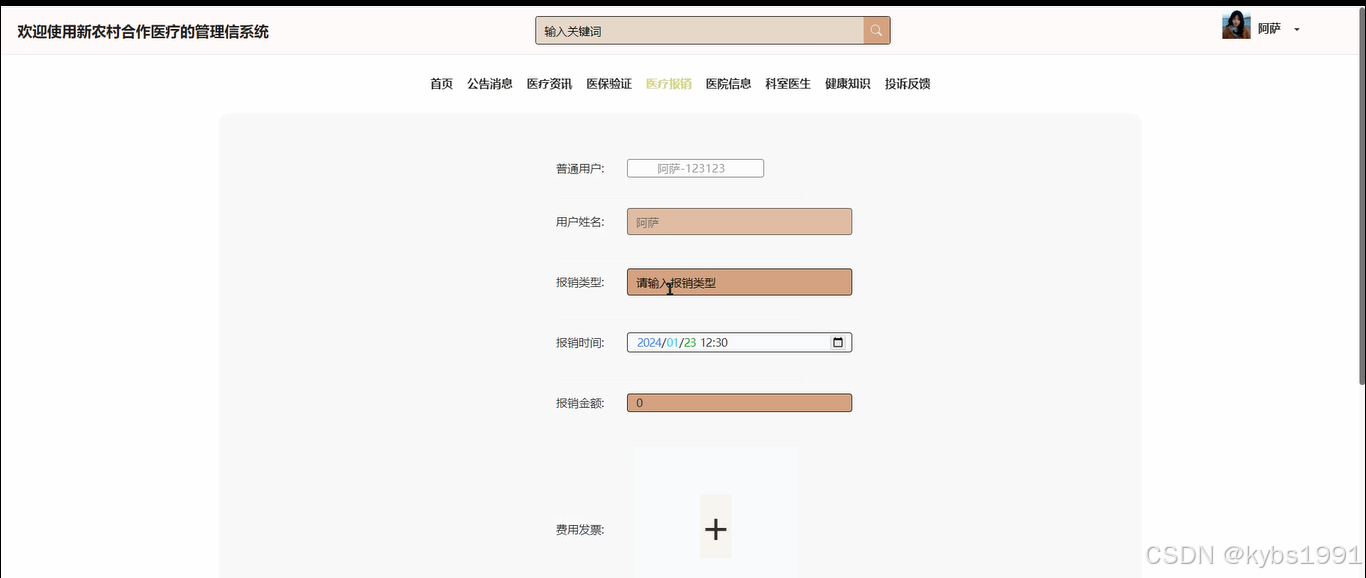Select the month 01 in 报销时间
Image resolution: width=1366 pixels, height=578 pixels.
pos(673,342)
